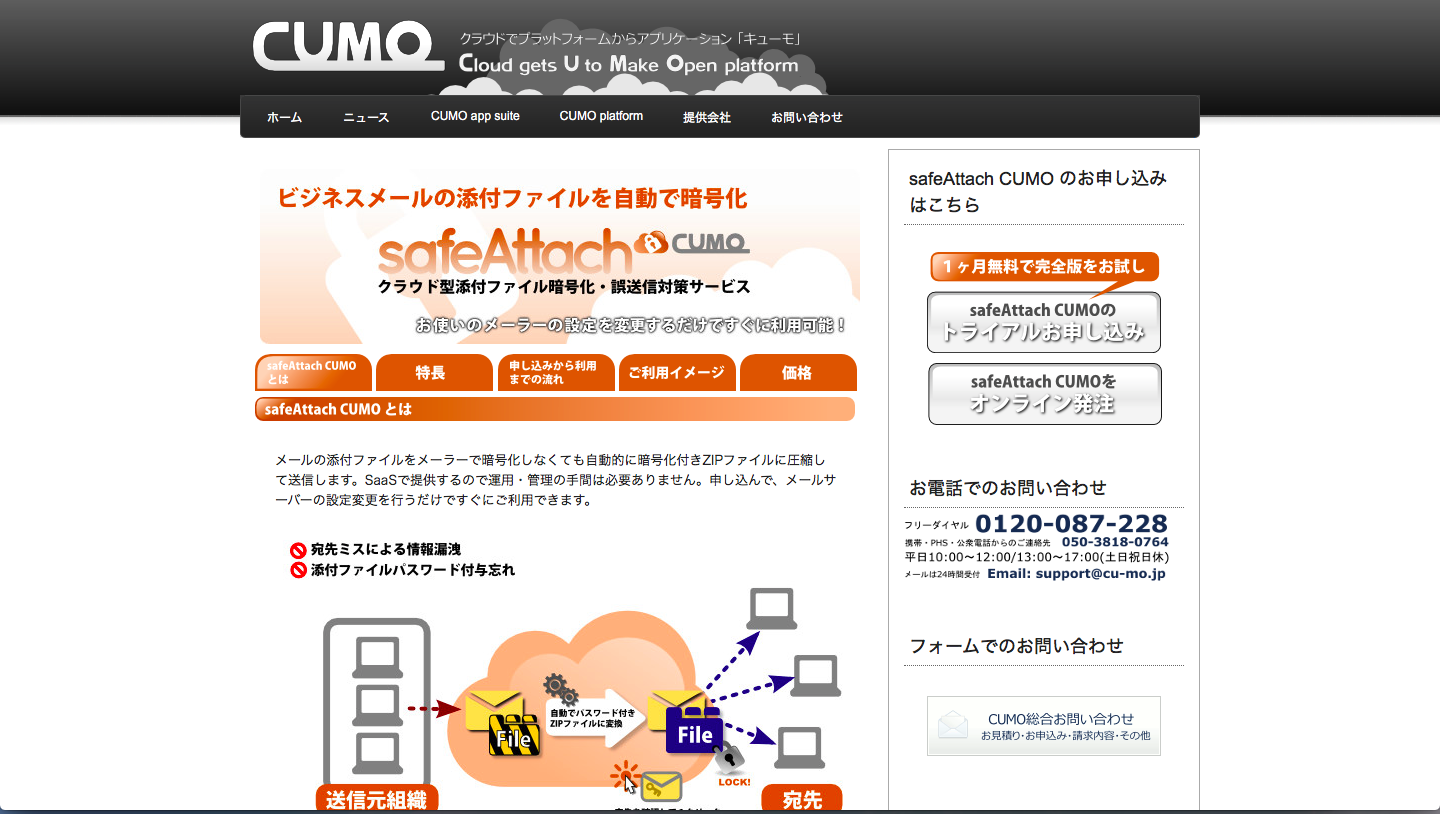
Task: Open the CUMO platform menu item
Action: click(601, 116)
